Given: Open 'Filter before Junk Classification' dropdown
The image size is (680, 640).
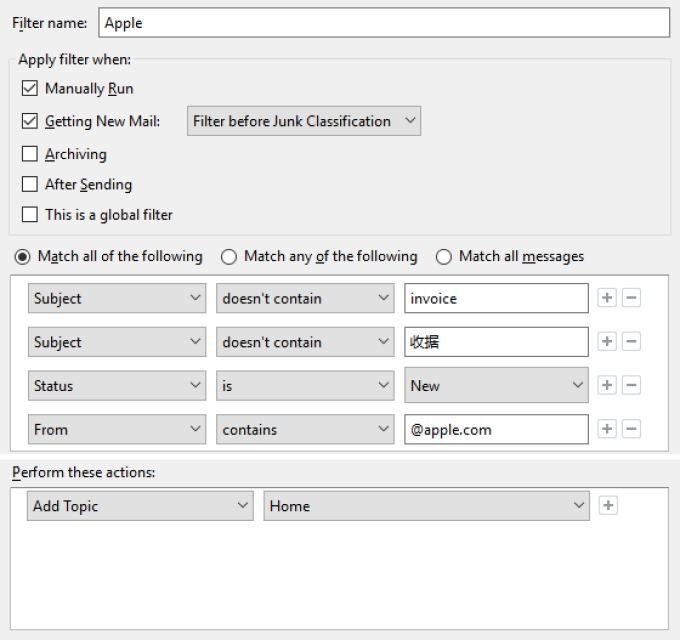Looking at the screenshot, I should [x=304, y=121].
